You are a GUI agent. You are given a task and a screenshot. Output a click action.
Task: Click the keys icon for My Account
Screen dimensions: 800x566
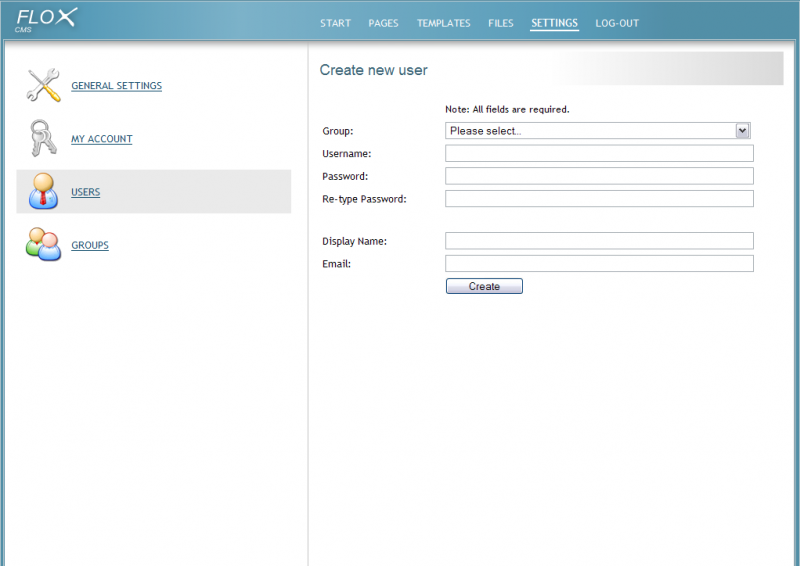43,138
